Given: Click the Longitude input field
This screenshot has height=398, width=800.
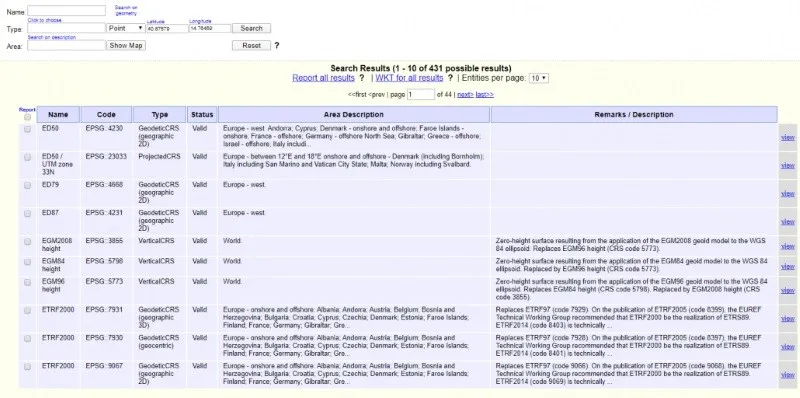Looking at the screenshot, I should 210,29.
